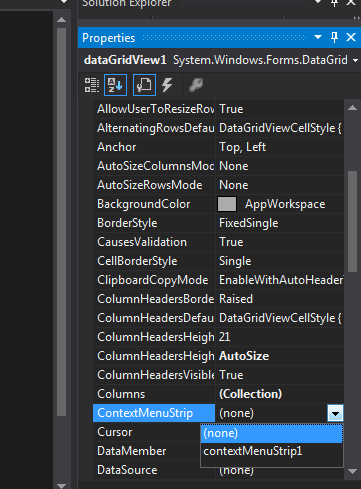Open Properties panel window position menu arrow
Screen dimensions: 361x489
tap(318, 37)
